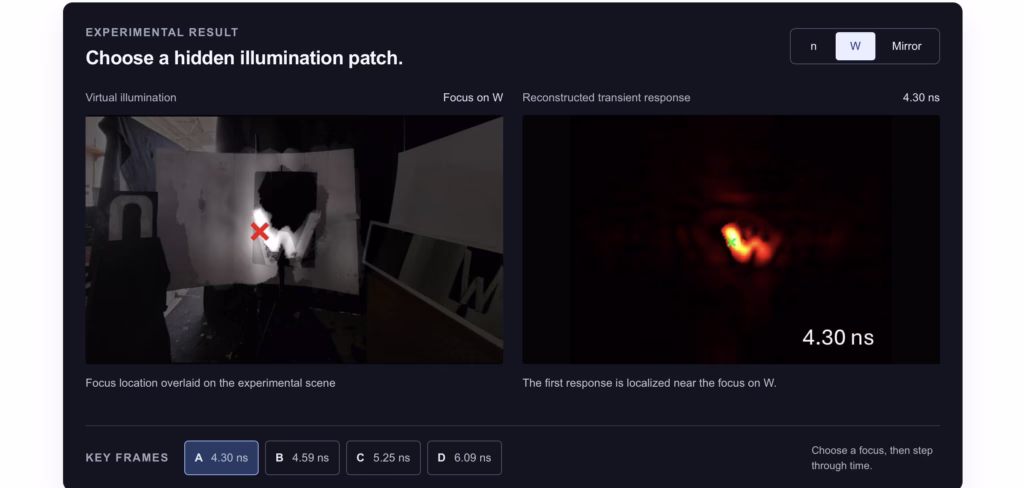Click the reconstructed transient response image
Image resolution: width=1024 pixels, height=488 pixels.
(x=731, y=240)
